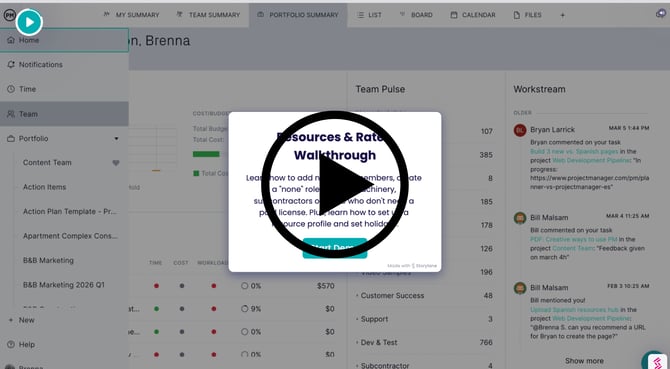Click the teal play button in the top-left corner
Screen dimensions: 670x369
[x=29, y=22]
